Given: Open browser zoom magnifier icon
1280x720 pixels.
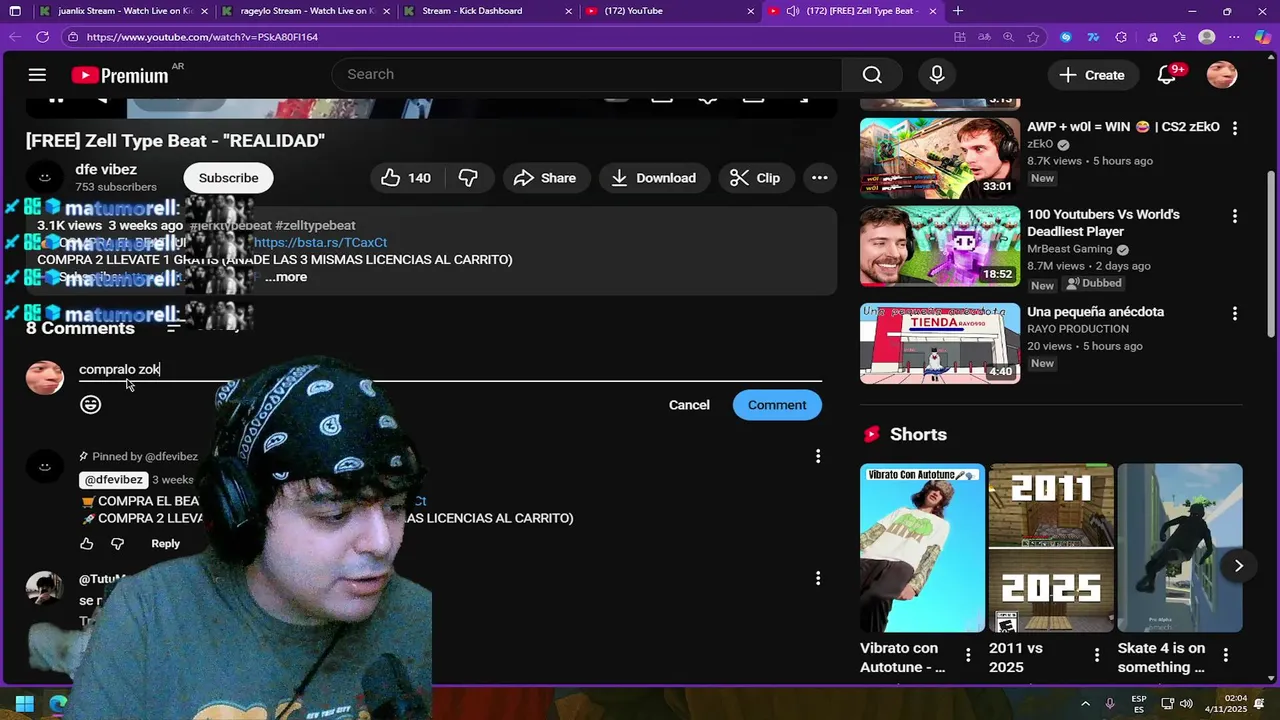Looking at the screenshot, I should click(x=1008, y=37).
